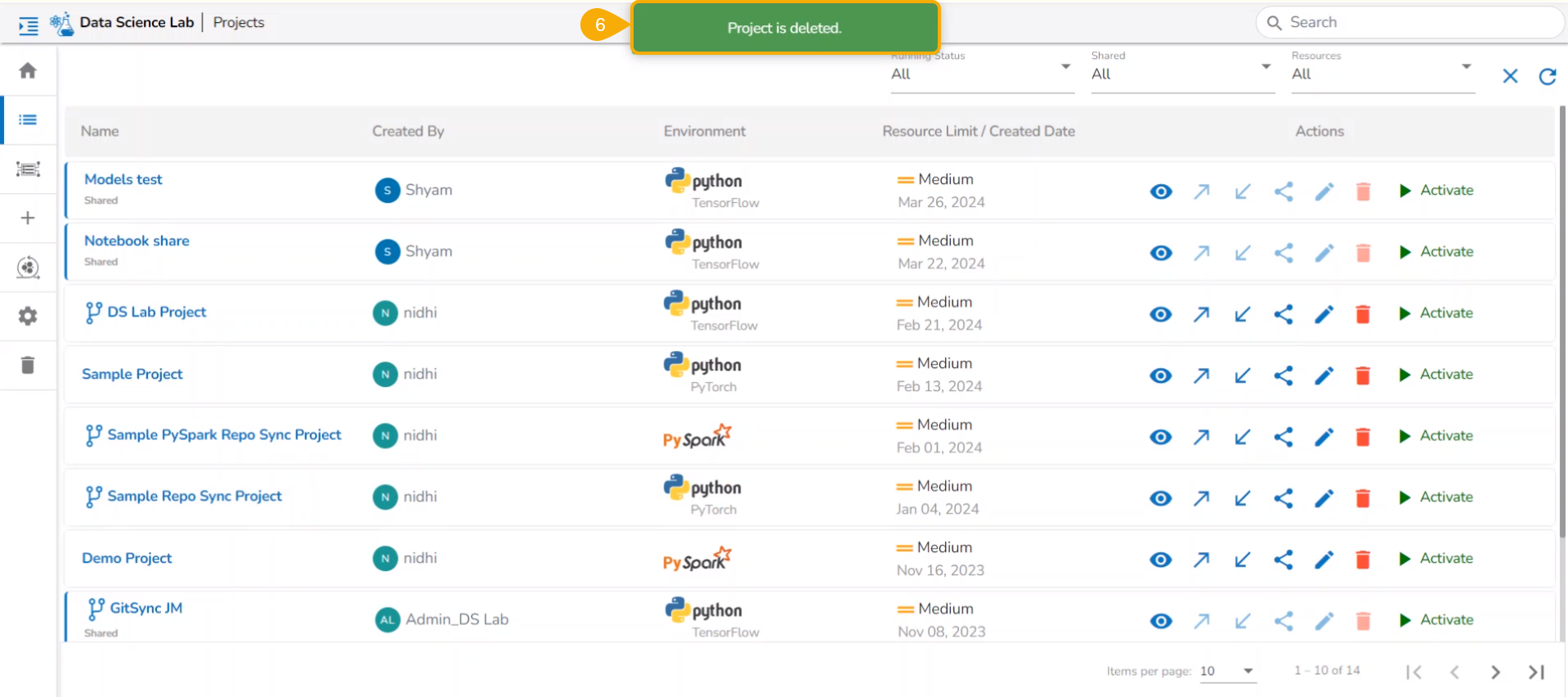View GitSync JM project with eye icon
The height and width of the screenshot is (697, 1568).
(x=1160, y=621)
